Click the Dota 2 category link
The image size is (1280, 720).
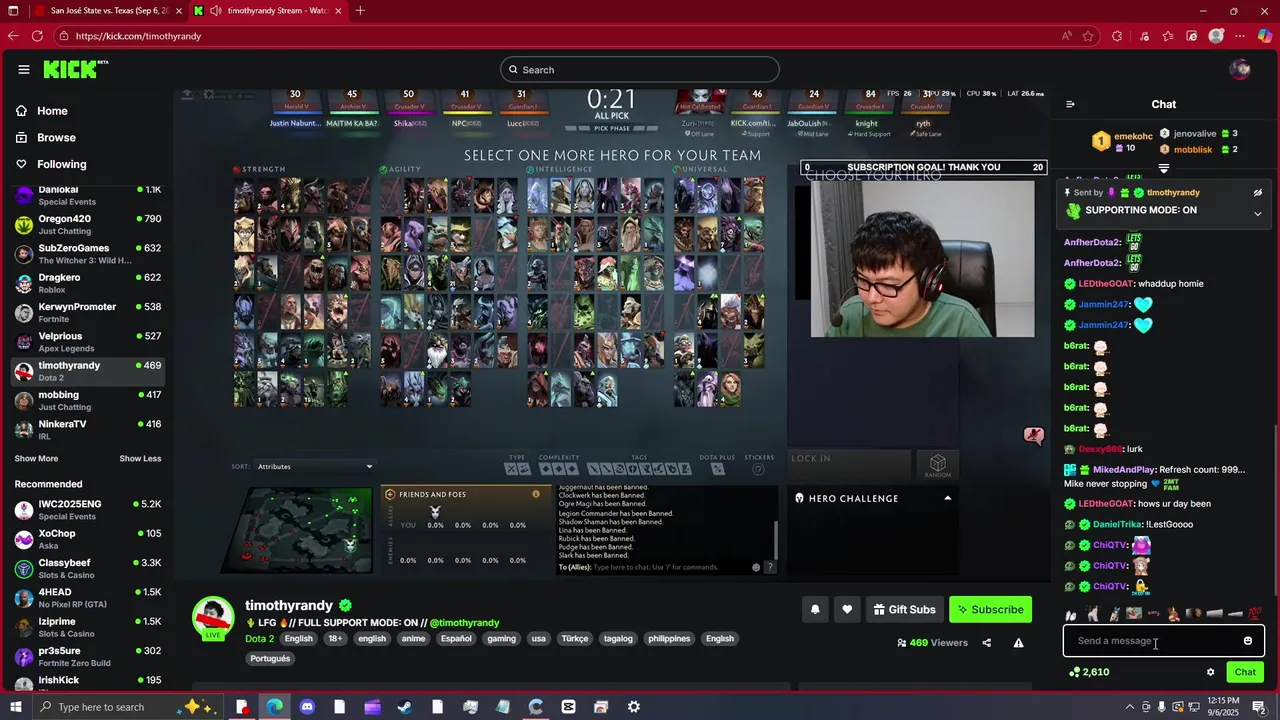click(259, 639)
